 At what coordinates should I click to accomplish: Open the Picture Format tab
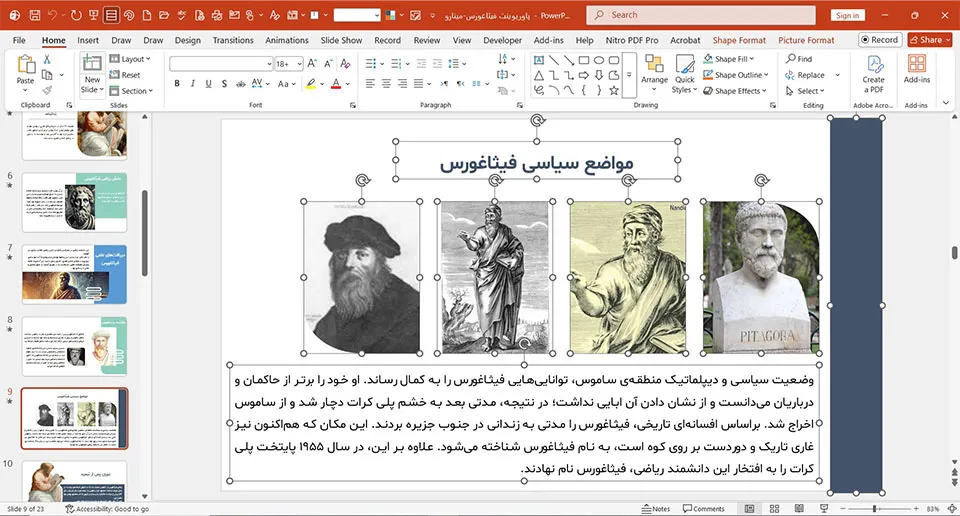click(x=806, y=40)
